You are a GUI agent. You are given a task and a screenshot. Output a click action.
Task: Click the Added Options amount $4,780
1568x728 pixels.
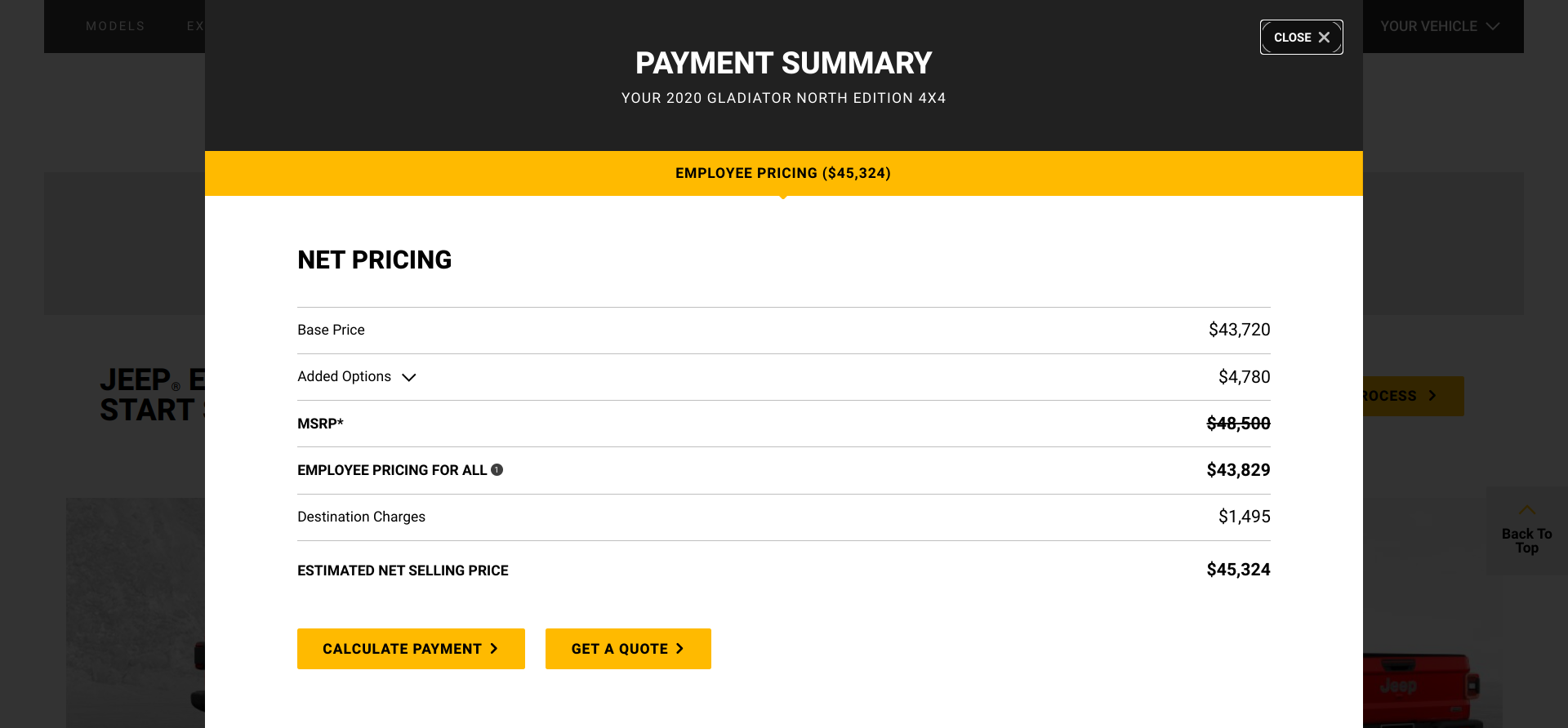click(x=1244, y=377)
